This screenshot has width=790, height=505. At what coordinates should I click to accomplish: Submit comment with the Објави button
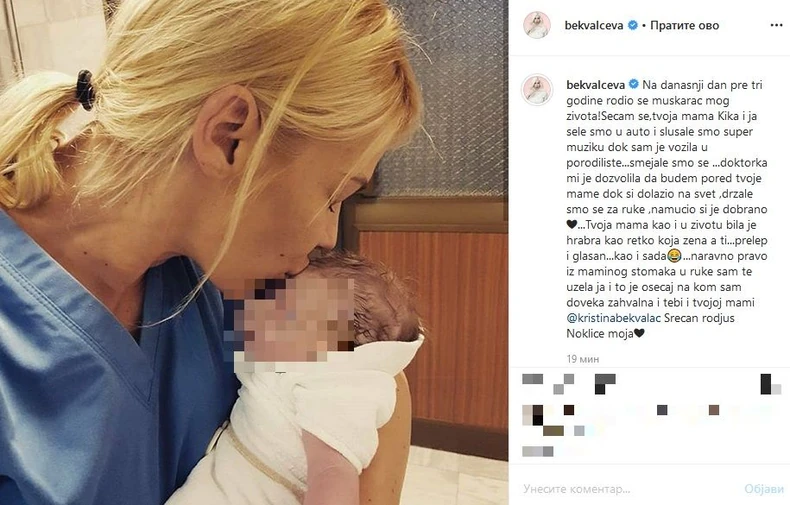pos(764,488)
